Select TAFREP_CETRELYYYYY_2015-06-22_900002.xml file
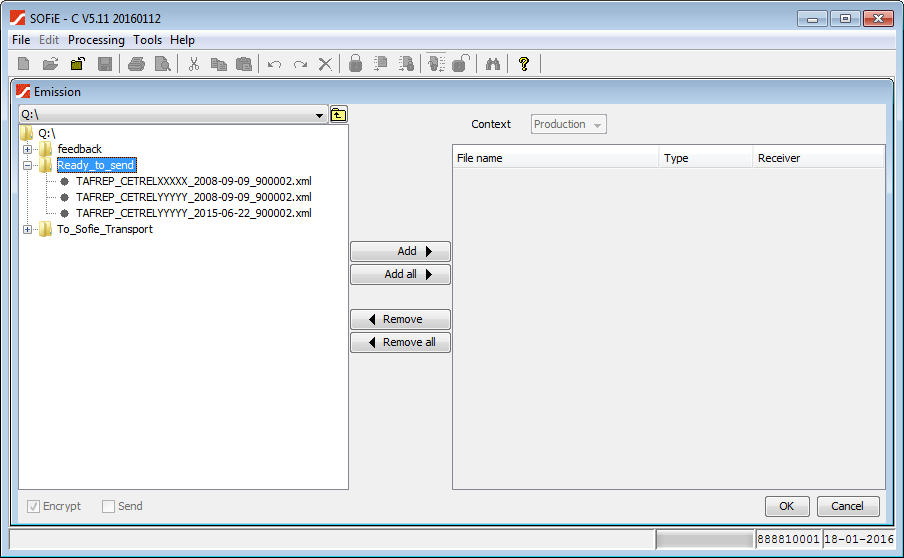904x558 pixels. 193,213
